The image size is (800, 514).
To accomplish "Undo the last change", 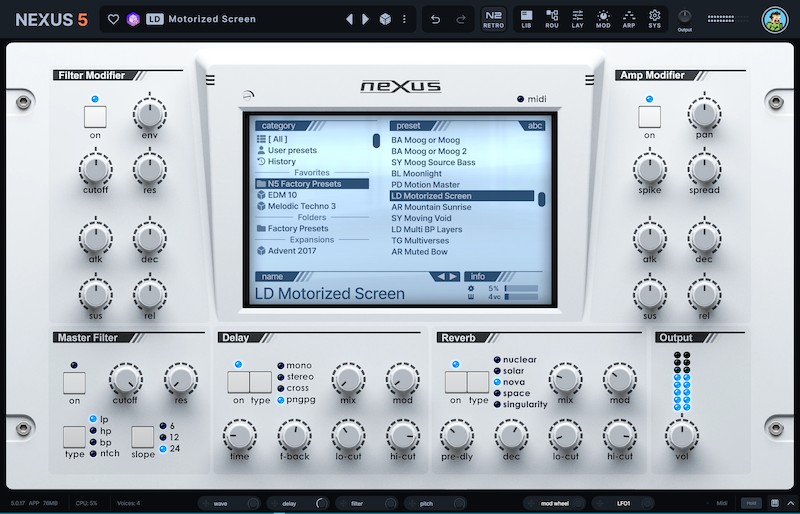I will 435,19.
